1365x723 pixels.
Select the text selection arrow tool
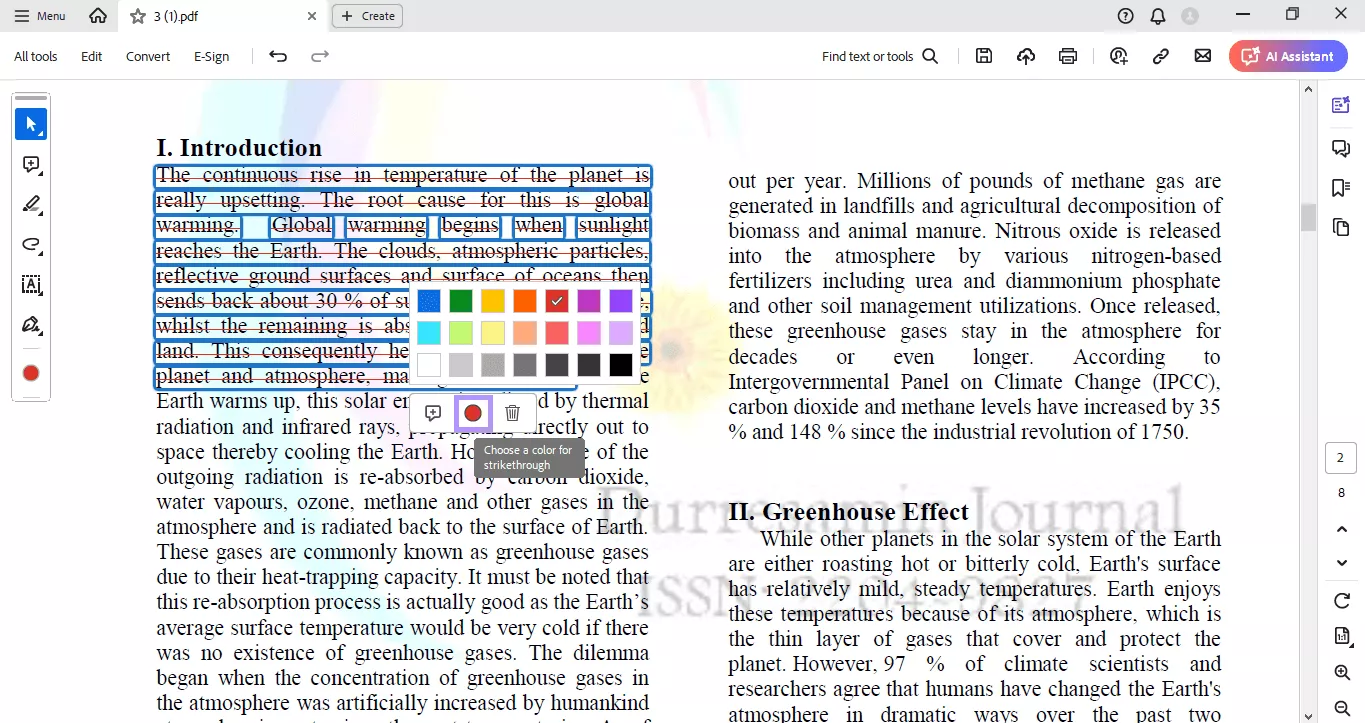[30, 124]
